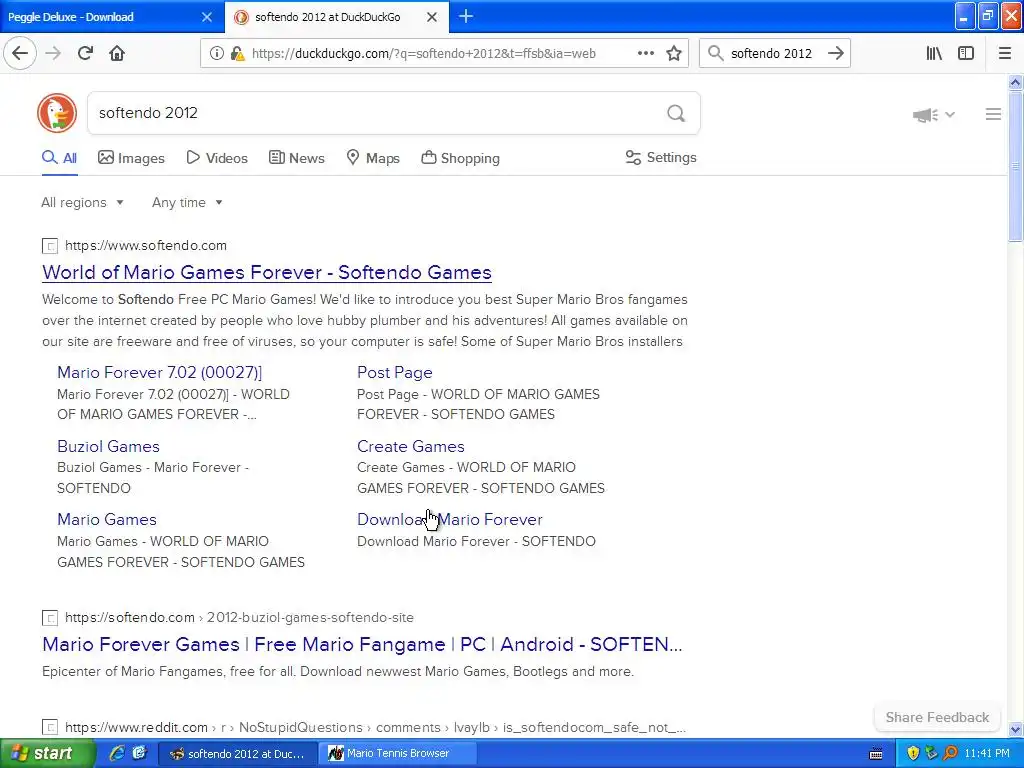Select the All results tab
Screen dimensions: 1024x768
[59, 158]
